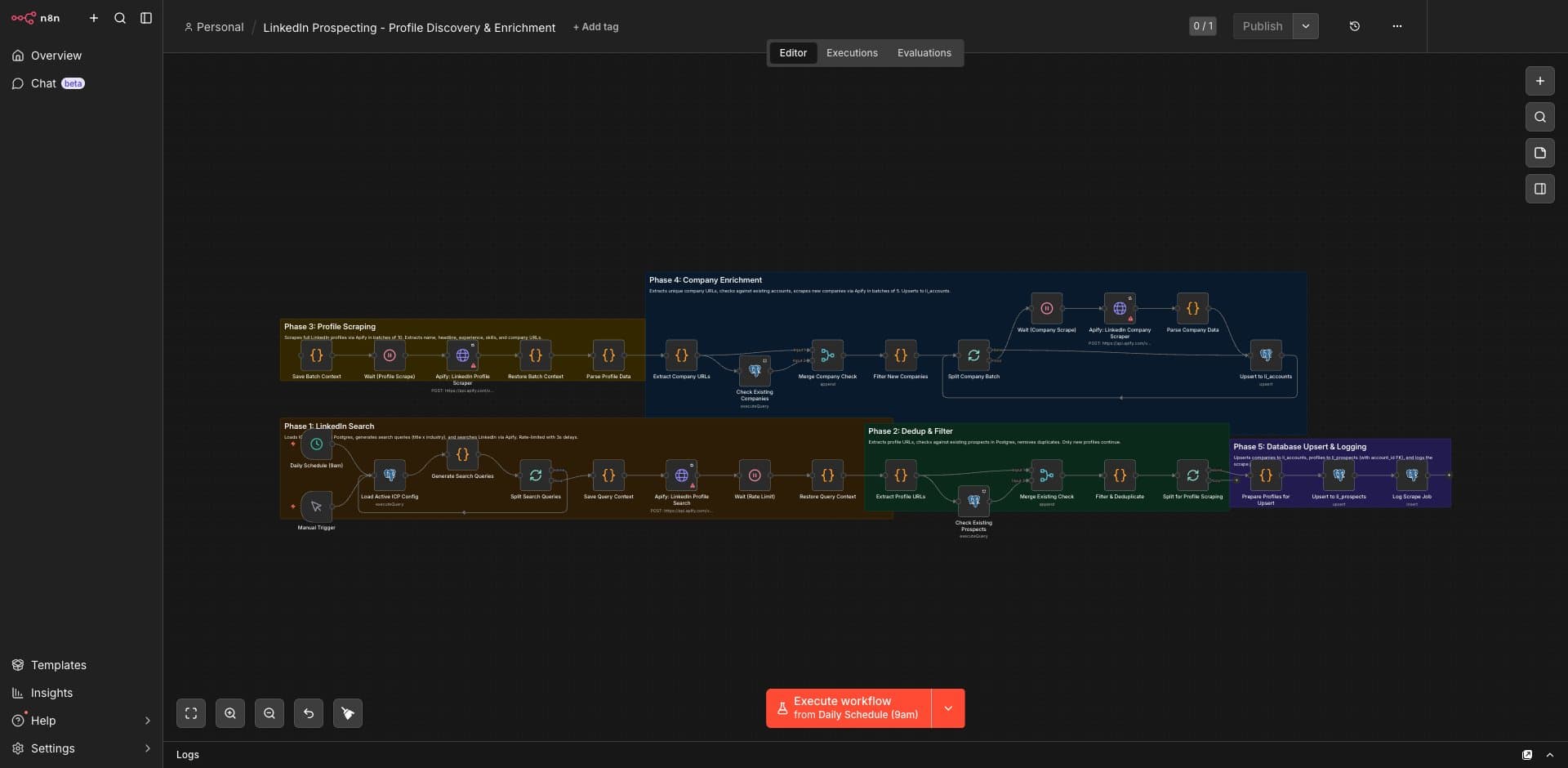Open the Split Company Batch node

(x=973, y=355)
